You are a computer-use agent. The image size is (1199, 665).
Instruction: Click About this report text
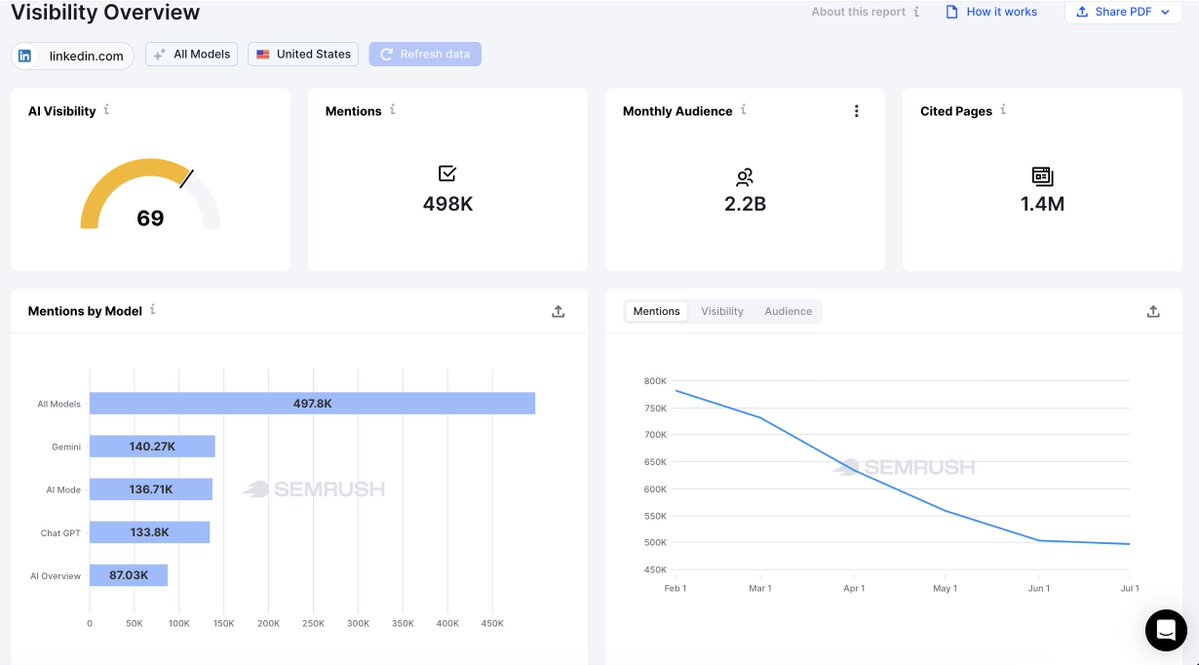coord(858,11)
